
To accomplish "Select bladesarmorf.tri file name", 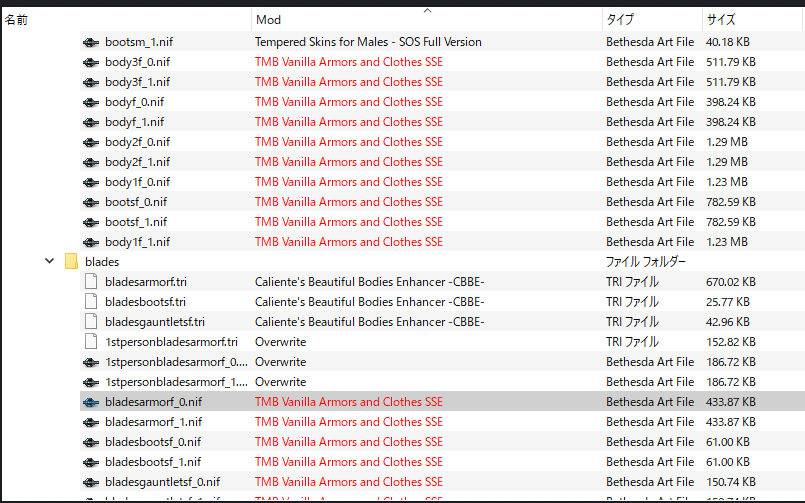I will point(146,282).
